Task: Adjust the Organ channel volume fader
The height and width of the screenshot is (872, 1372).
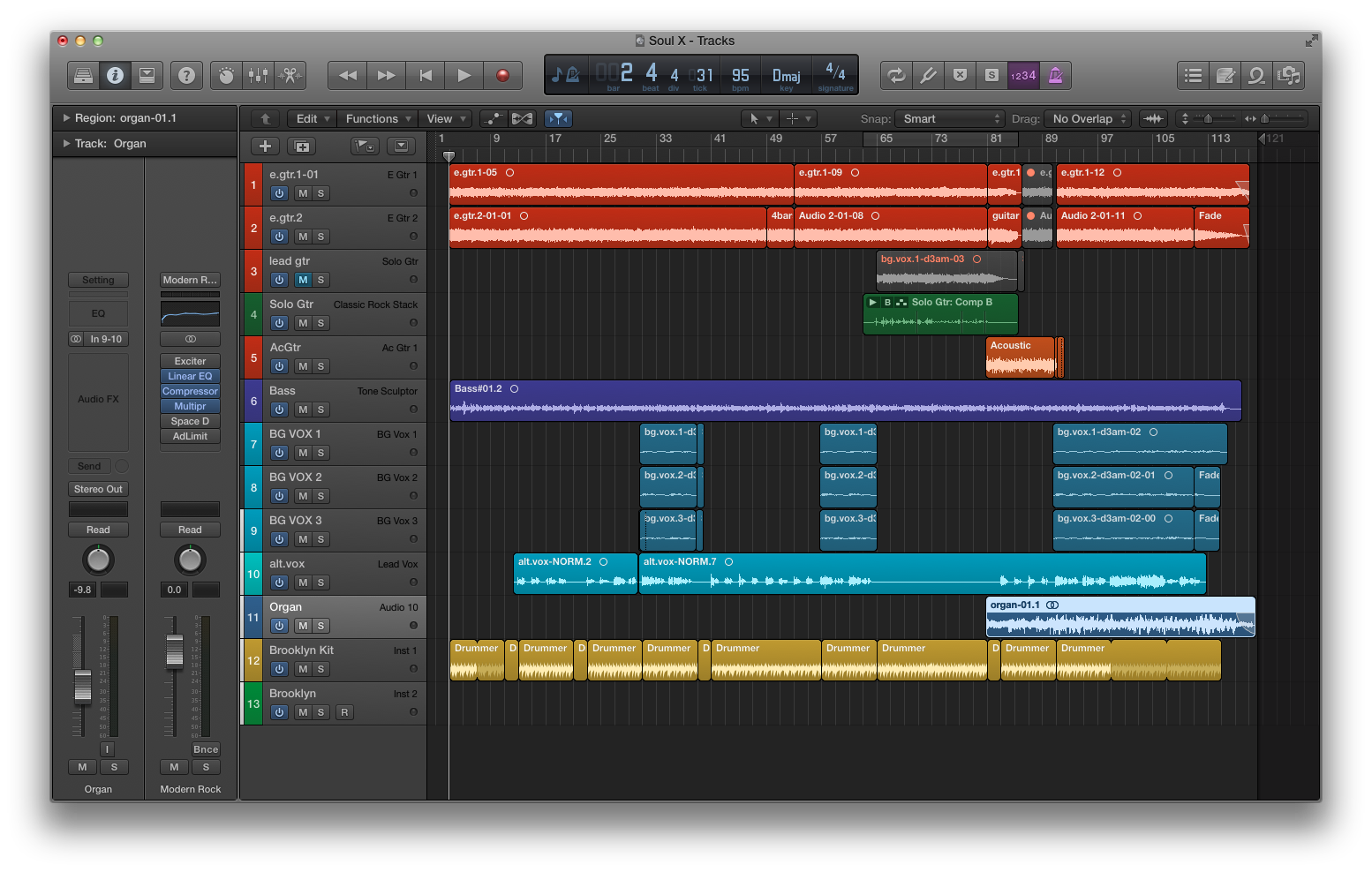Action: tap(83, 686)
